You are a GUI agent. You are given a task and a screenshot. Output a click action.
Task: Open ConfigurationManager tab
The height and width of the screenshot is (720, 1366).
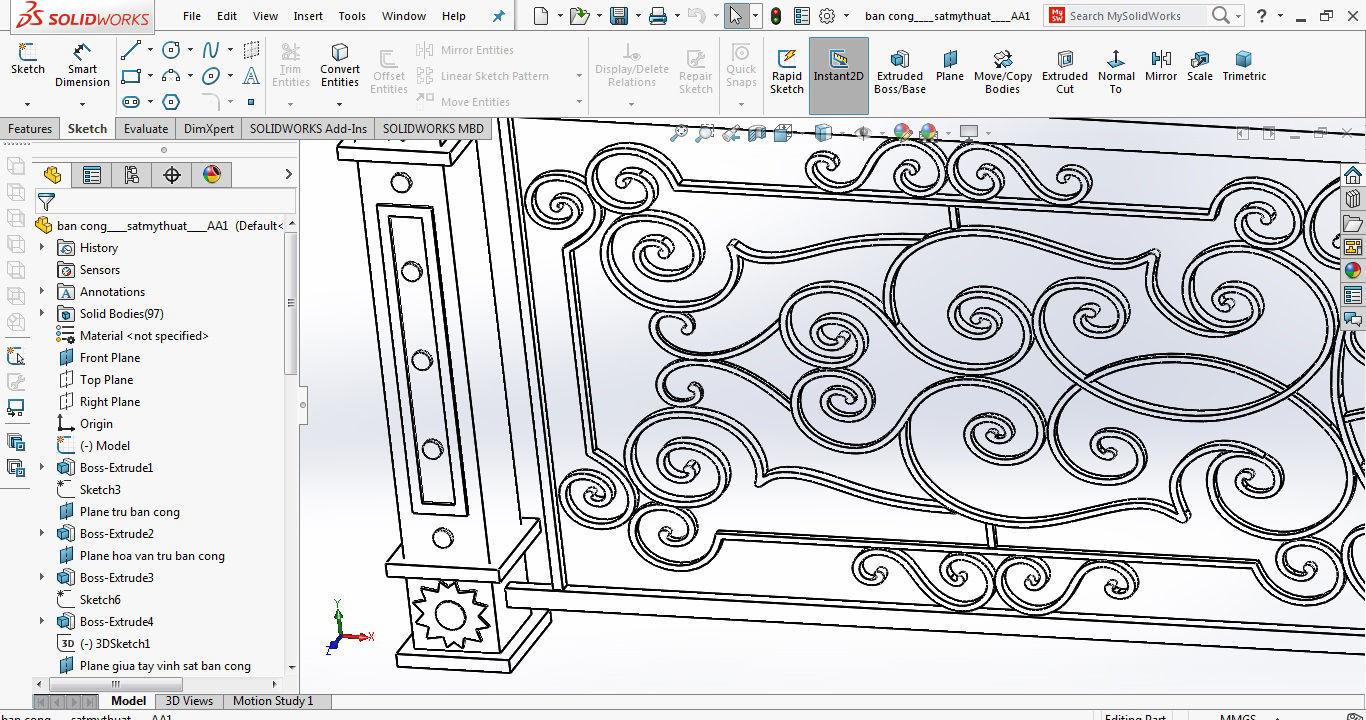click(132, 175)
